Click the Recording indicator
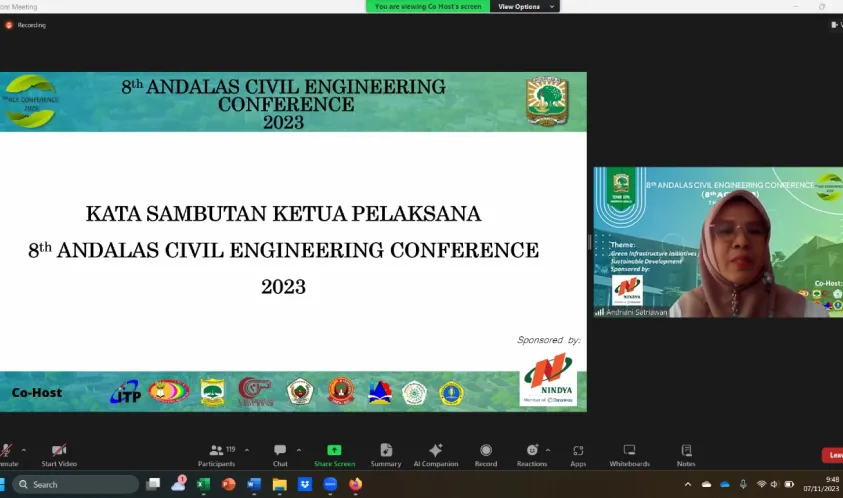Screen dimensions: 843x498 click(25, 25)
